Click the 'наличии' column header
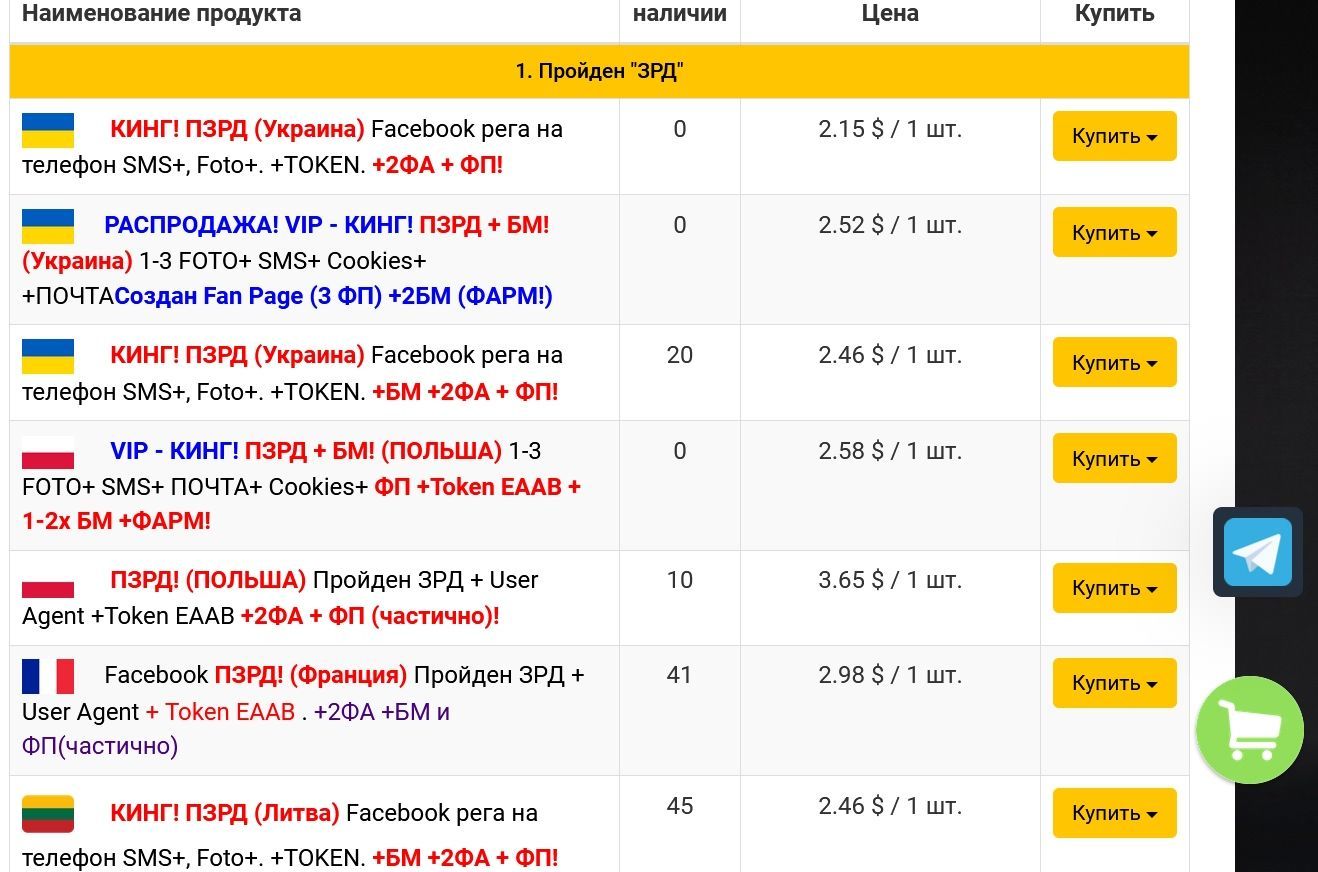Screen dimensions: 1318x872 coord(680,14)
